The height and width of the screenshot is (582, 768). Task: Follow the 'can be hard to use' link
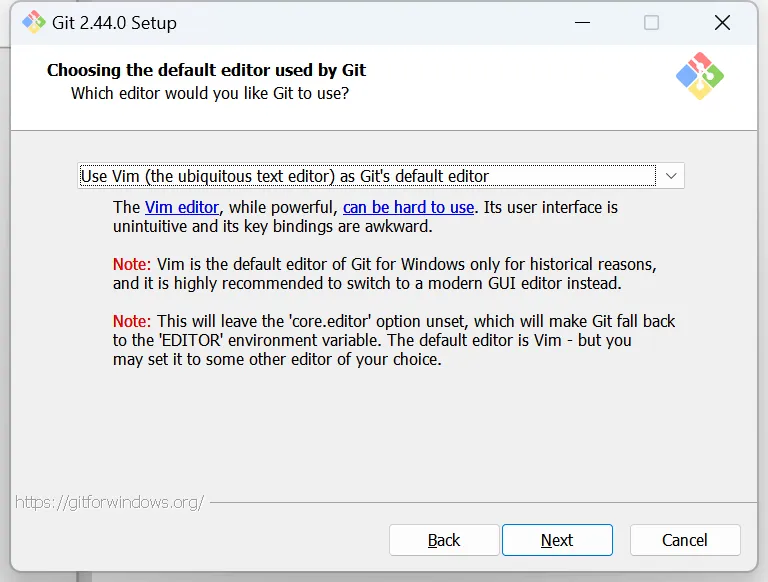408,207
